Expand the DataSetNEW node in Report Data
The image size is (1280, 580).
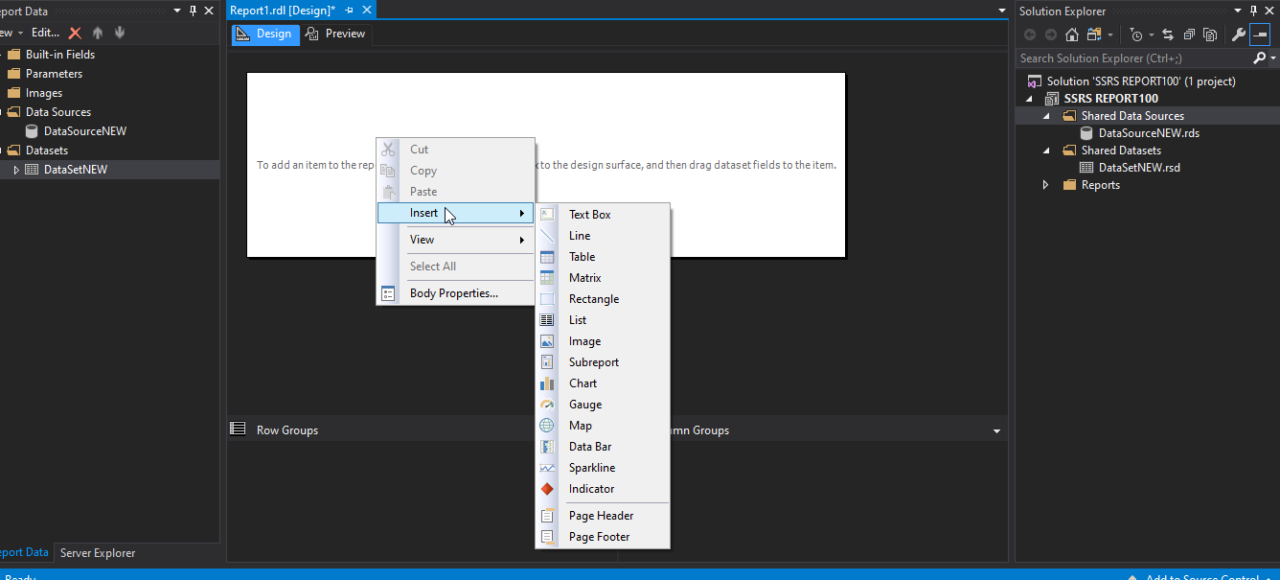point(16,170)
